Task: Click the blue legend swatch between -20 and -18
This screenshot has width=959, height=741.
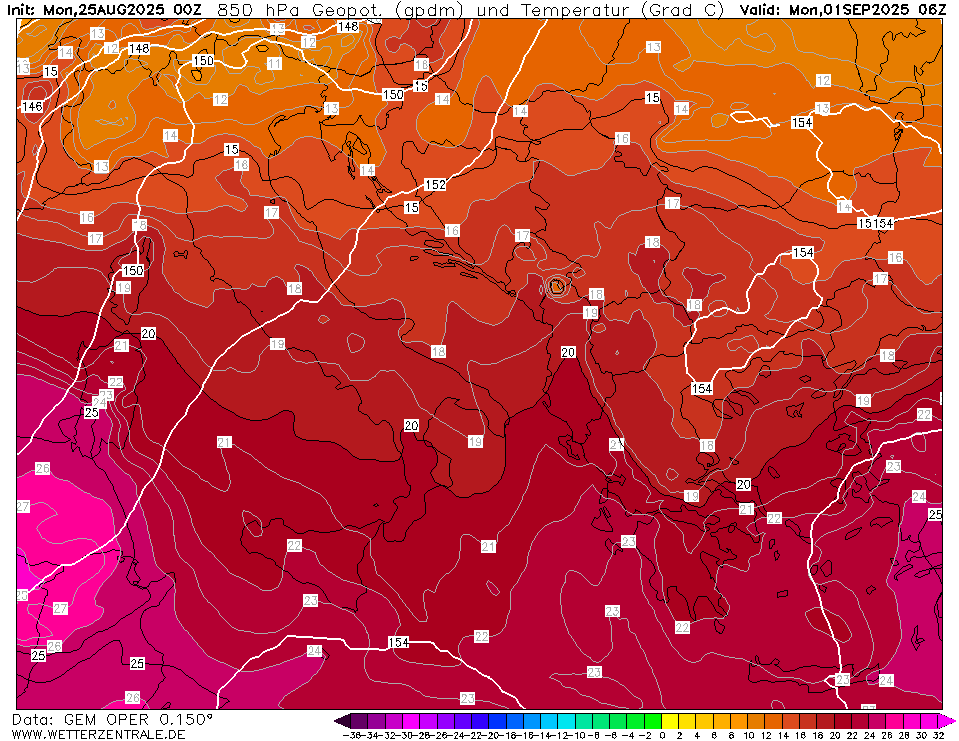Action: pyautogui.click(x=497, y=720)
